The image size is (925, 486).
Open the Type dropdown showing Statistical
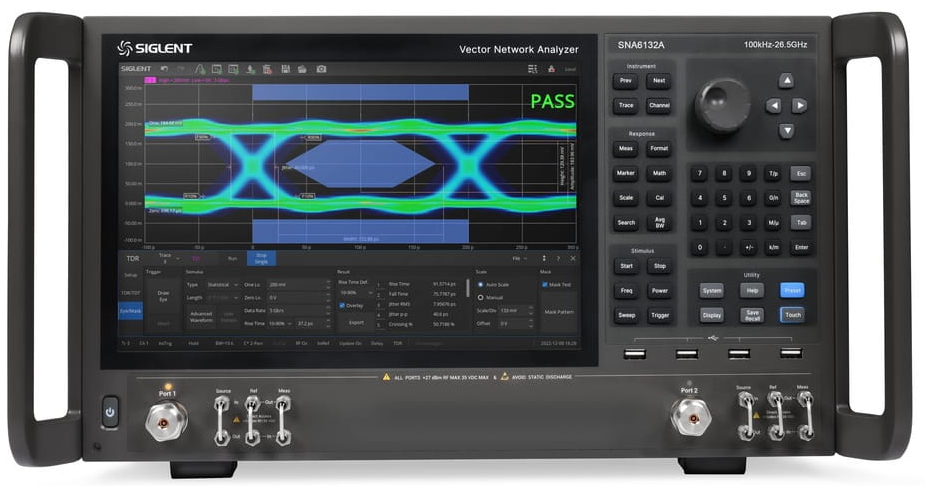pos(222,284)
